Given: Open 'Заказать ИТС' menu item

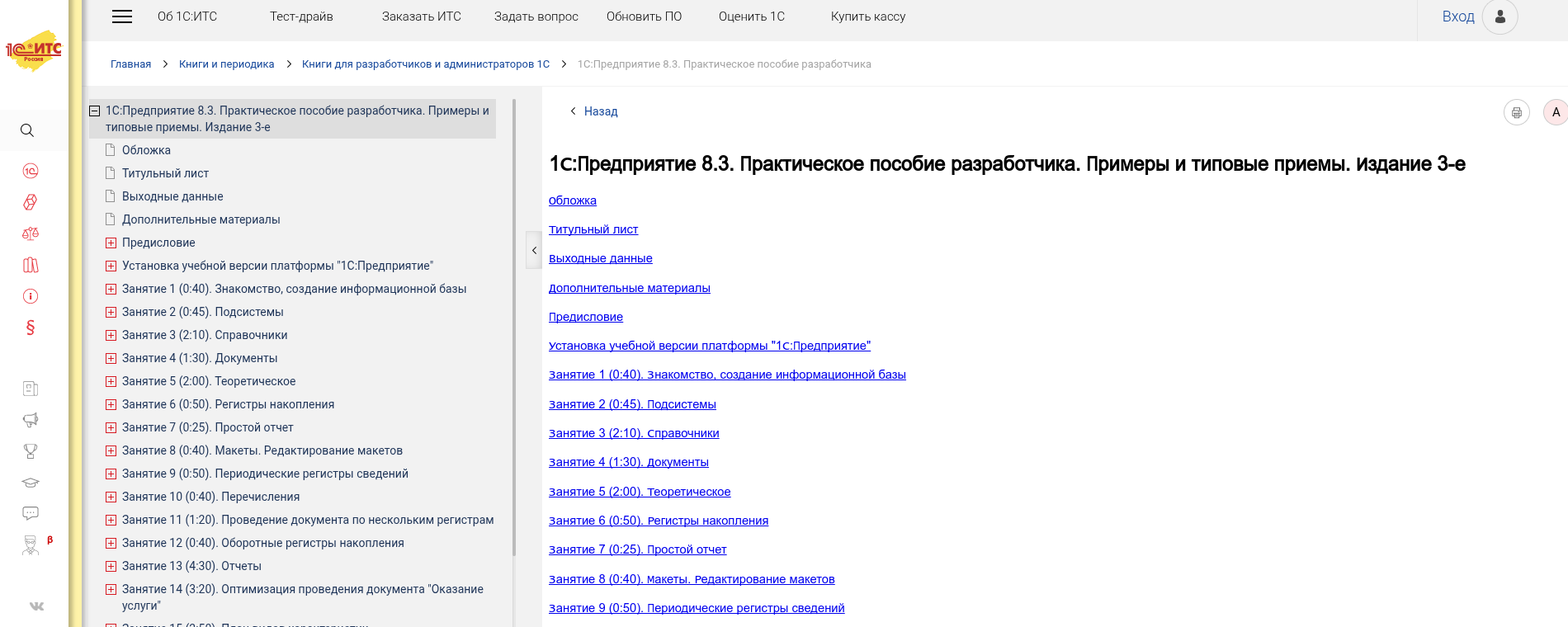Looking at the screenshot, I should coord(422,16).
